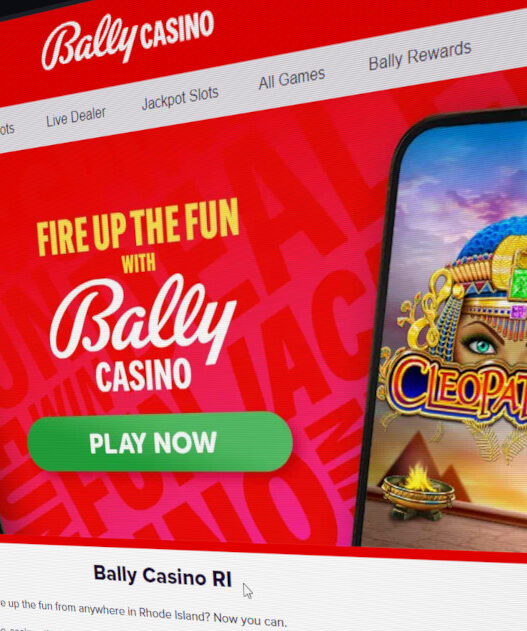Click the Bally Casino RI heading
Viewport: 527px width, 631px height.
(163, 576)
